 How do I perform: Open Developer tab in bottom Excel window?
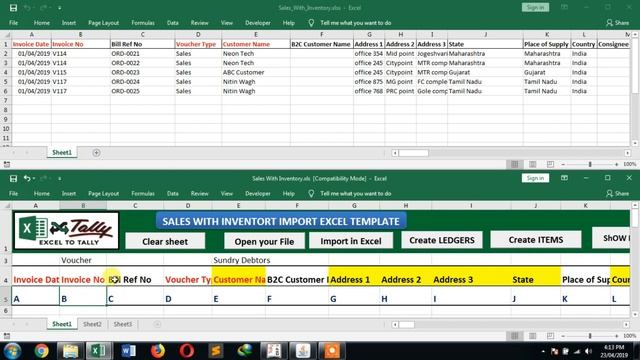[x=258, y=193]
